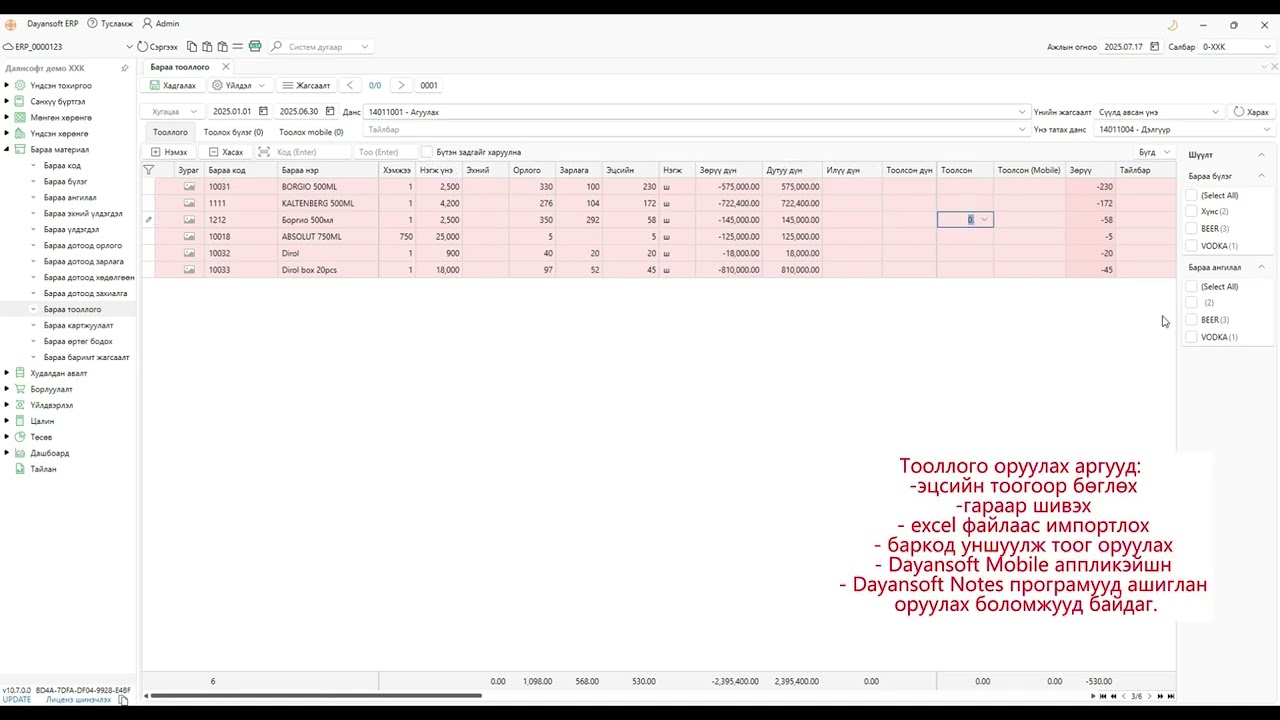The image size is (1280, 720).
Task: Click the Сэргээх refresh button
Action: (158, 47)
